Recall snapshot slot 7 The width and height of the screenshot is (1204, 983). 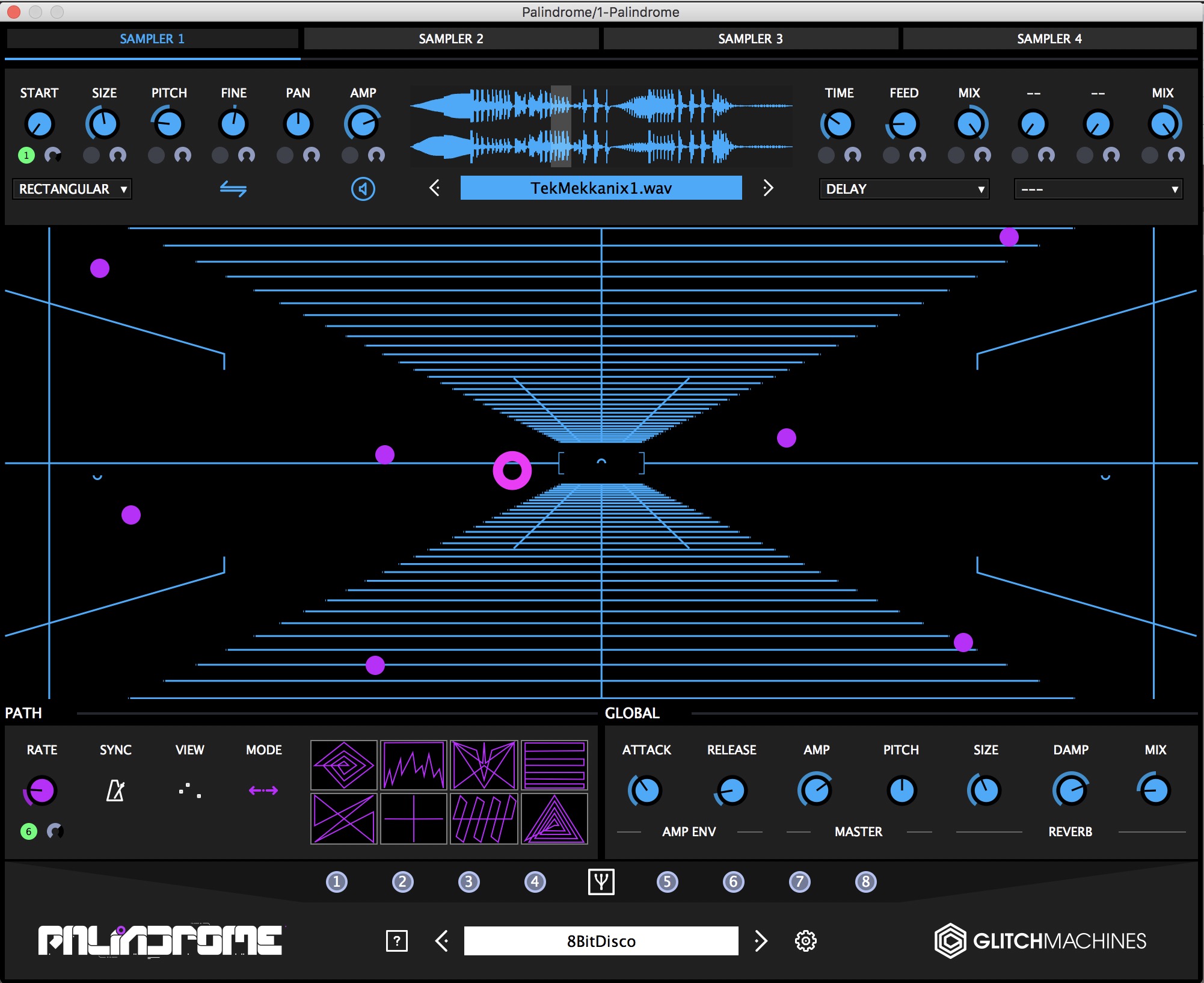coord(800,882)
